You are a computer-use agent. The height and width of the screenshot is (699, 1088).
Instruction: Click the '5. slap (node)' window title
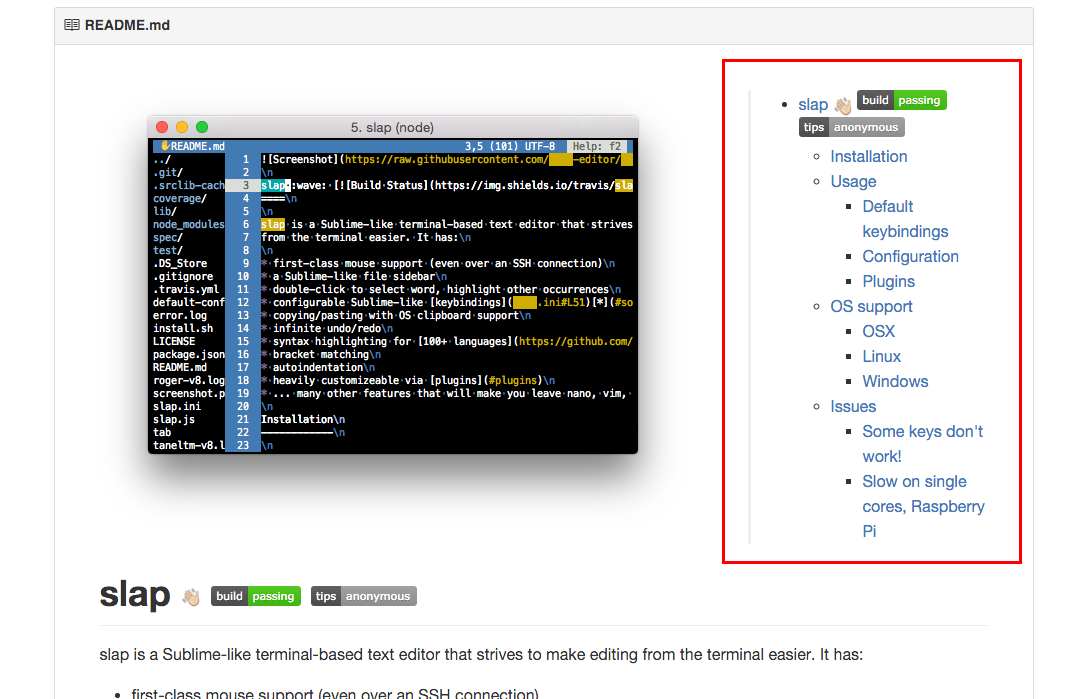tap(392, 127)
